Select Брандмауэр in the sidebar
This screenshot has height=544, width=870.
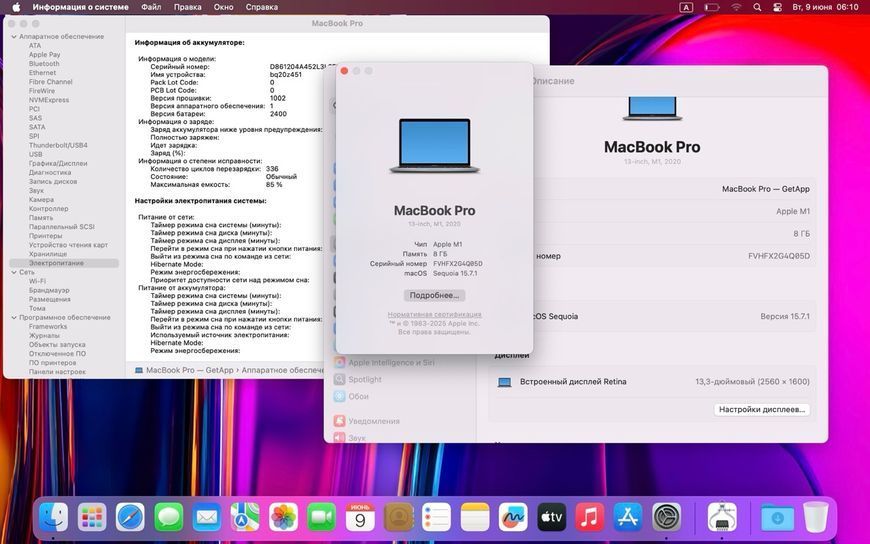[x=49, y=290]
